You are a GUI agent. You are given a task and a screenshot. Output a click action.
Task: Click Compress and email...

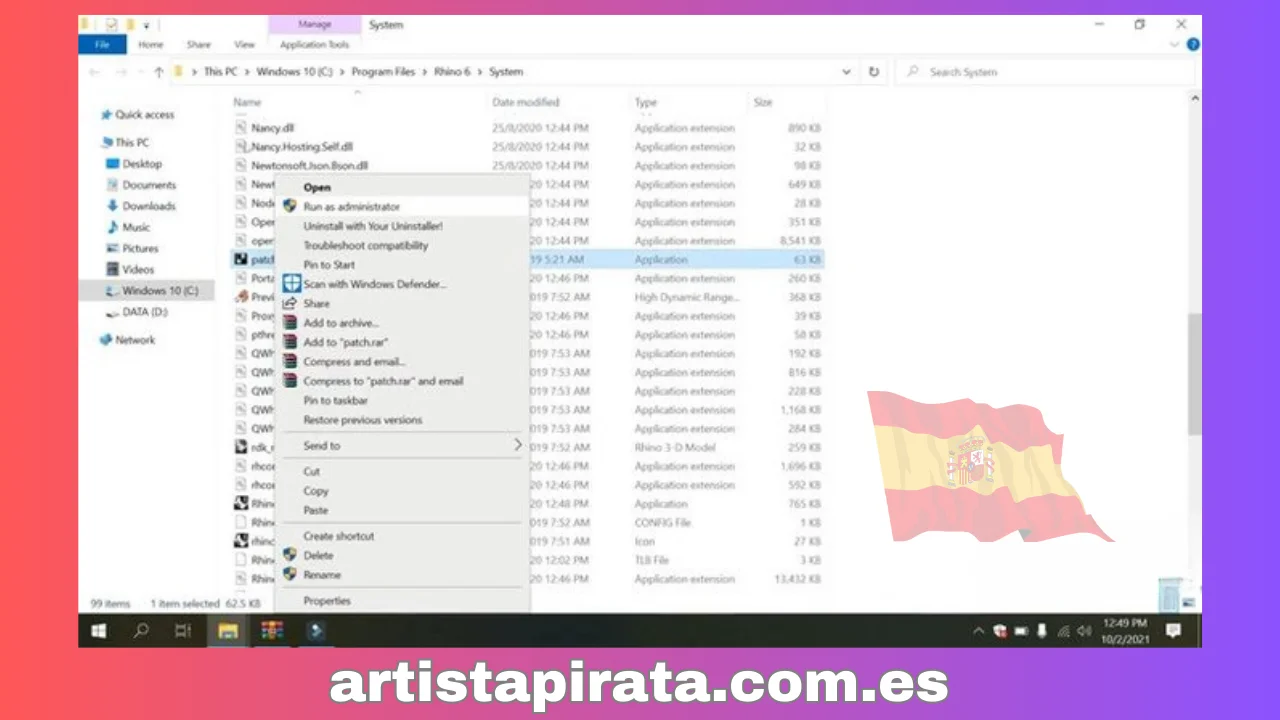coord(355,362)
